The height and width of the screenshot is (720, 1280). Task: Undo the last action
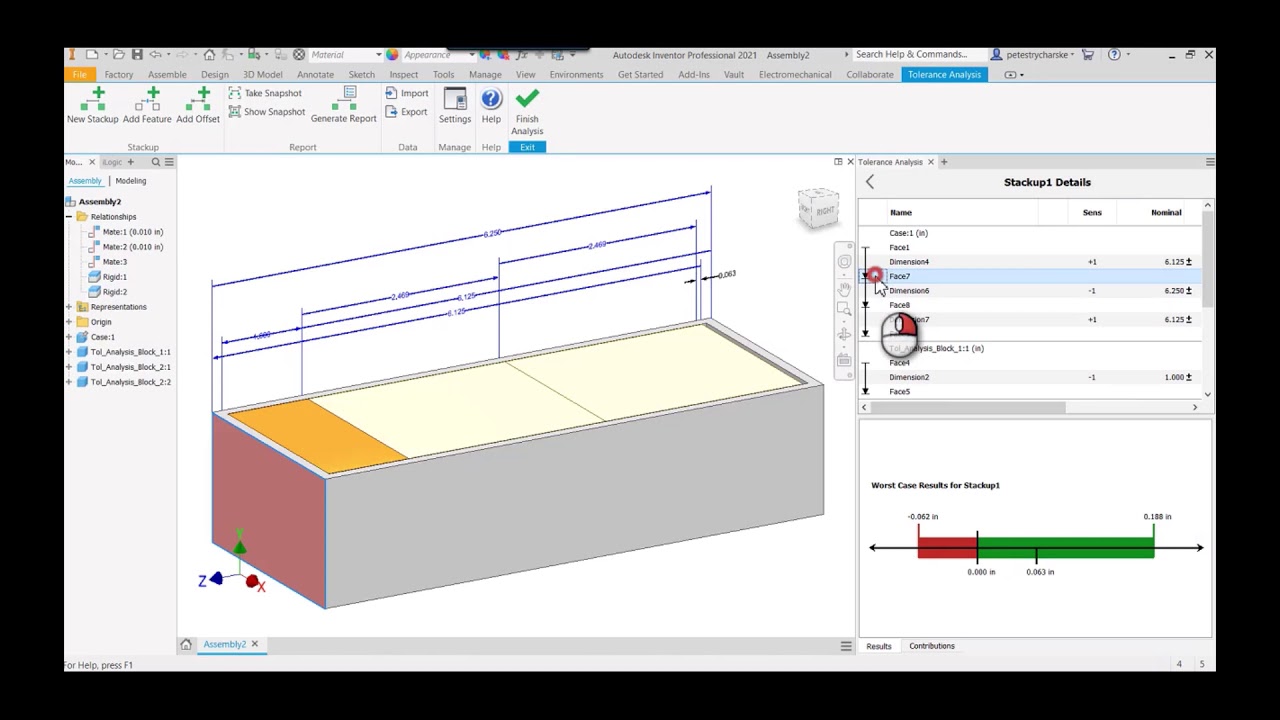point(156,54)
